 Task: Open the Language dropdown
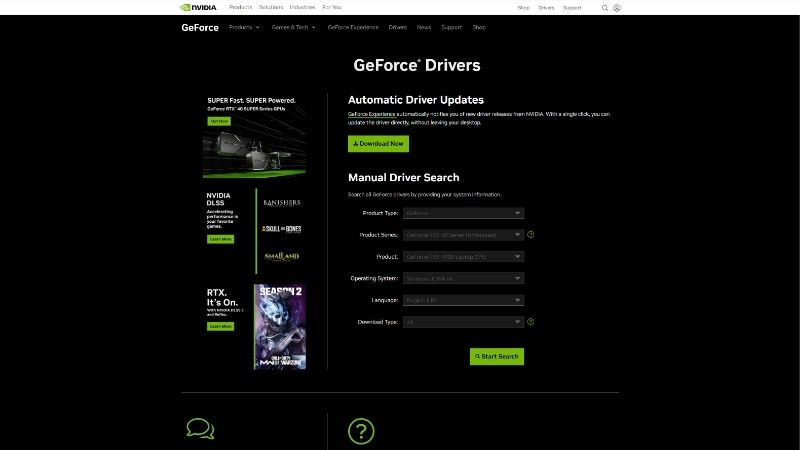point(463,300)
